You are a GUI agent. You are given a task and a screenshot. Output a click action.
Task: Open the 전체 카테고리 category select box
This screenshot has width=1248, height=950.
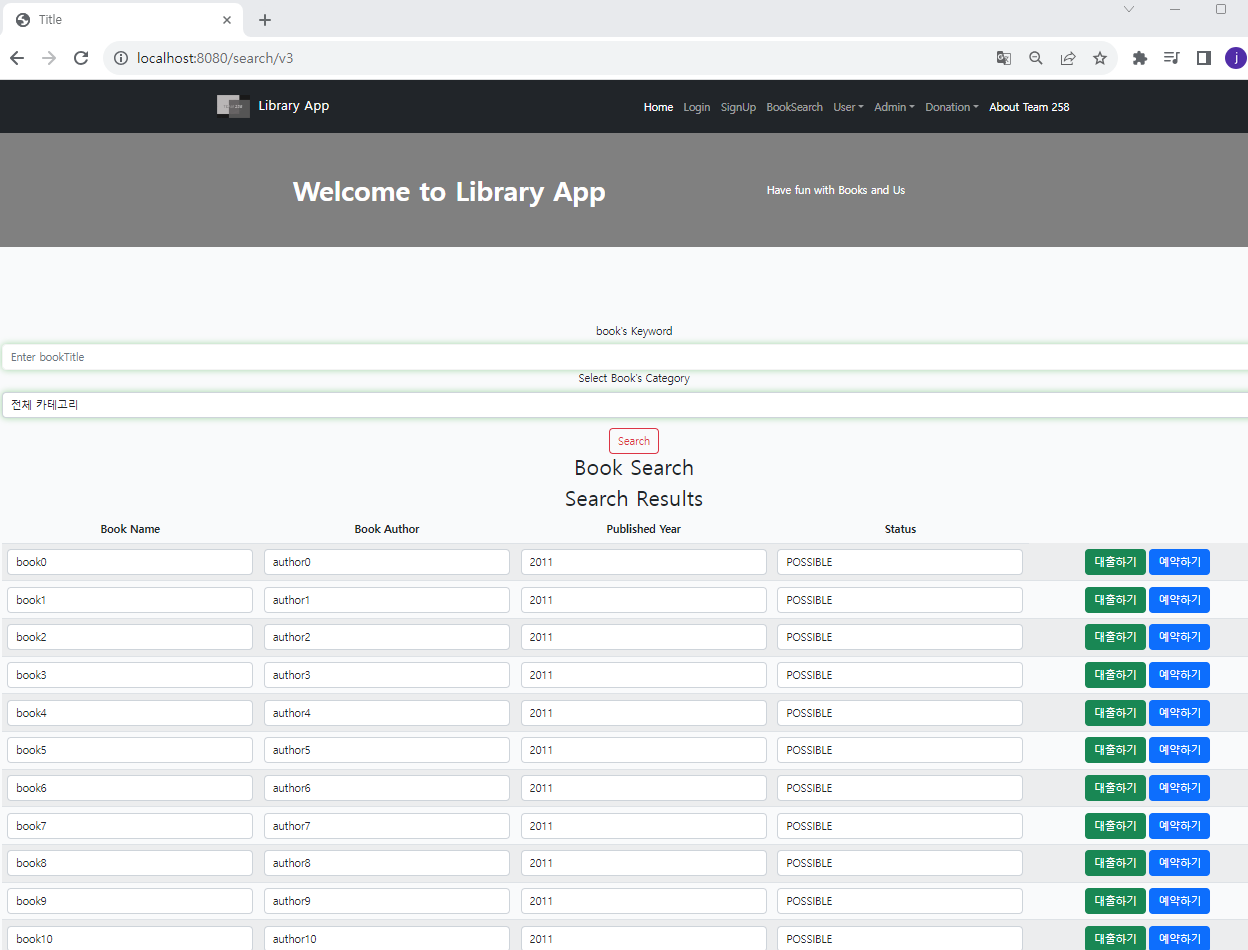625,405
